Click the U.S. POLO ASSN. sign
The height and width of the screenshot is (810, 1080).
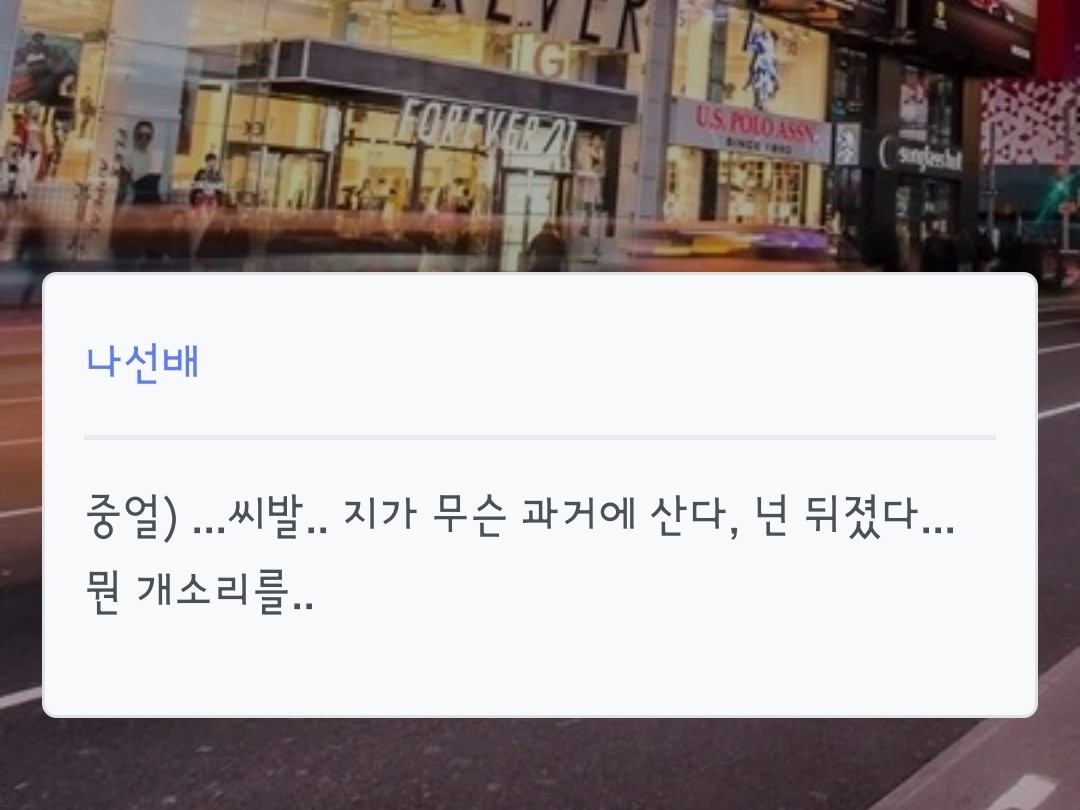[752, 127]
